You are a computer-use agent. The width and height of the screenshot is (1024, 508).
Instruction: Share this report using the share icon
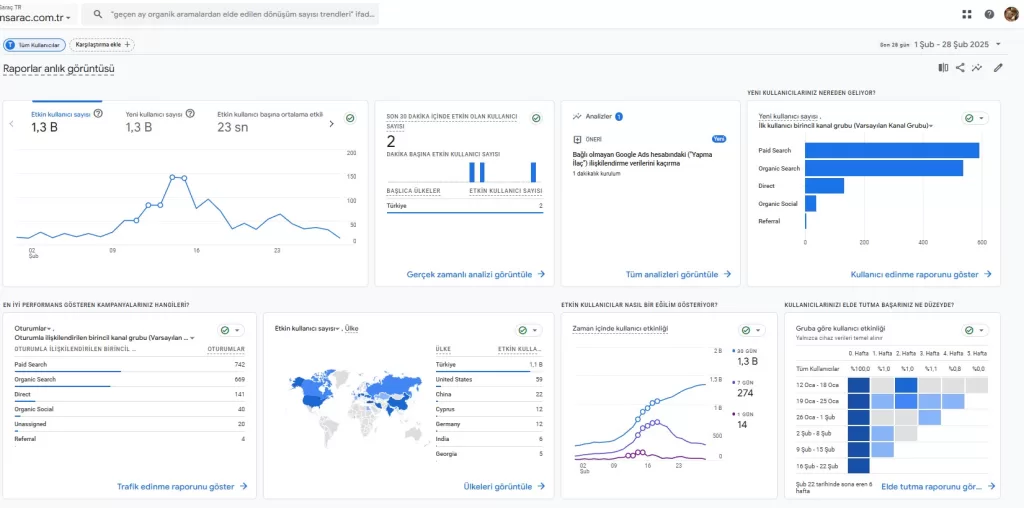[x=960, y=68]
